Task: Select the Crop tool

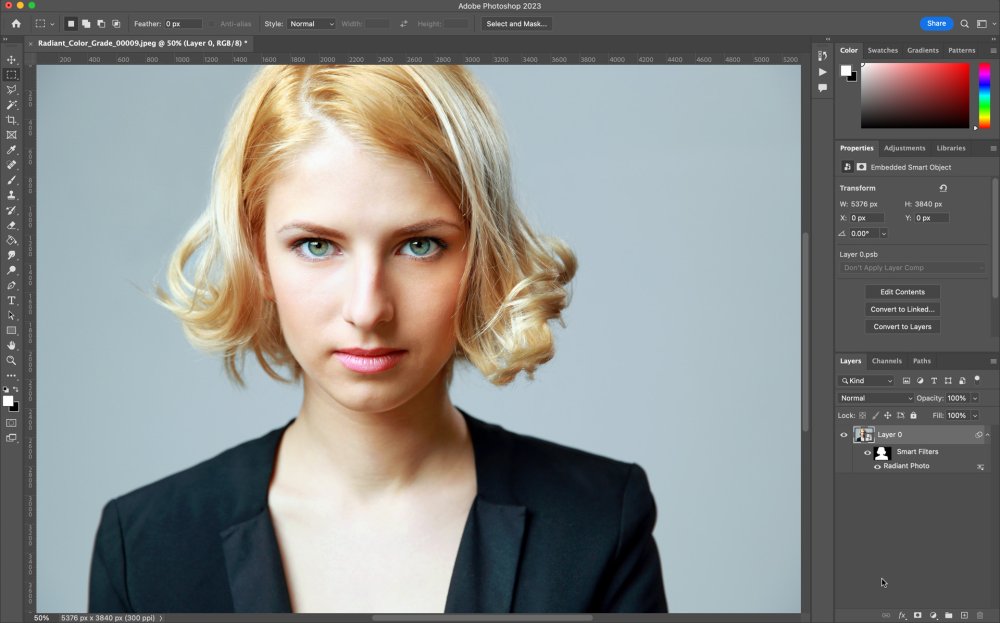Action: 12,120
